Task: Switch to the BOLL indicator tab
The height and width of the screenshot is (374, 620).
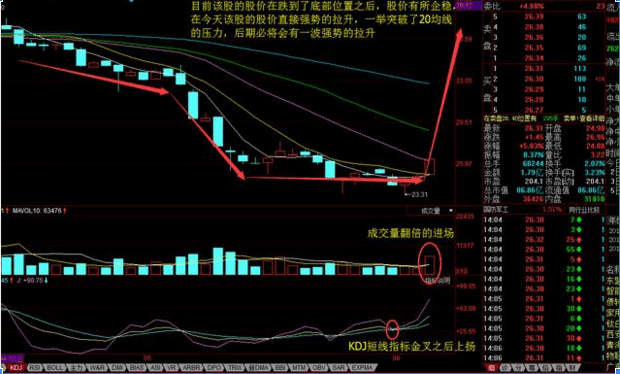Action: 55,368
